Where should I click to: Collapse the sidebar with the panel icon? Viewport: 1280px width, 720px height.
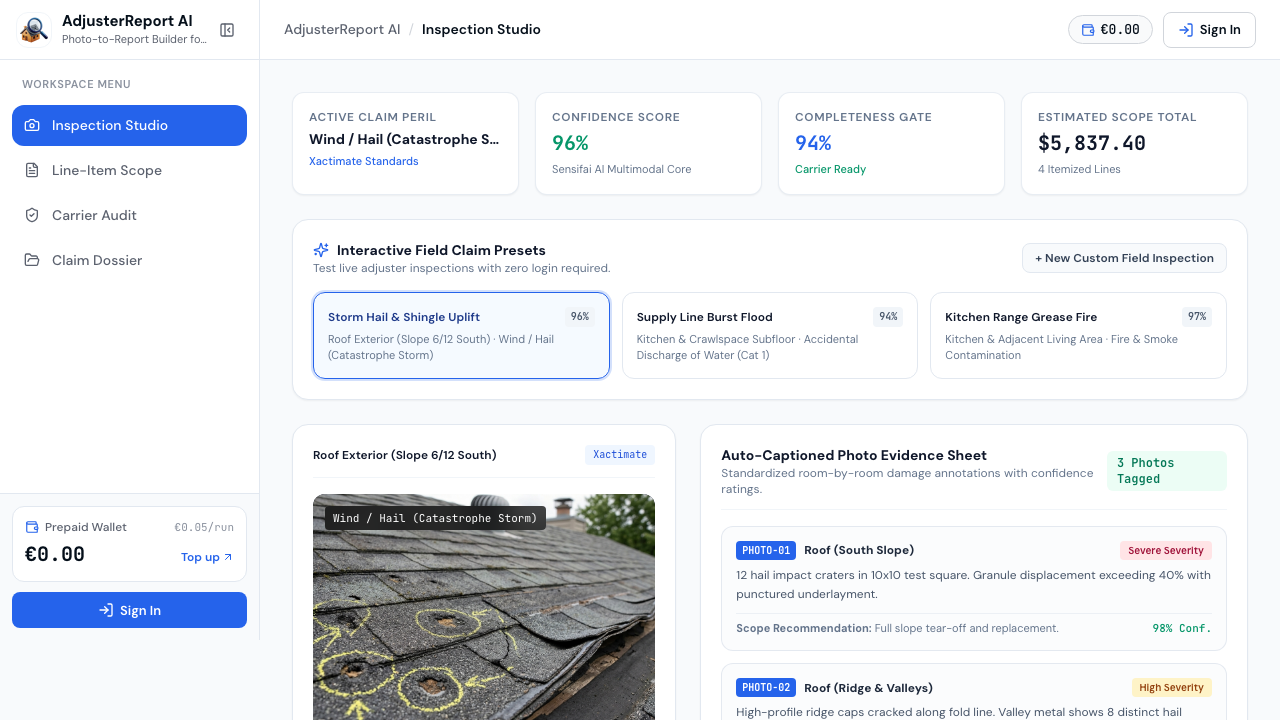pos(227,30)
